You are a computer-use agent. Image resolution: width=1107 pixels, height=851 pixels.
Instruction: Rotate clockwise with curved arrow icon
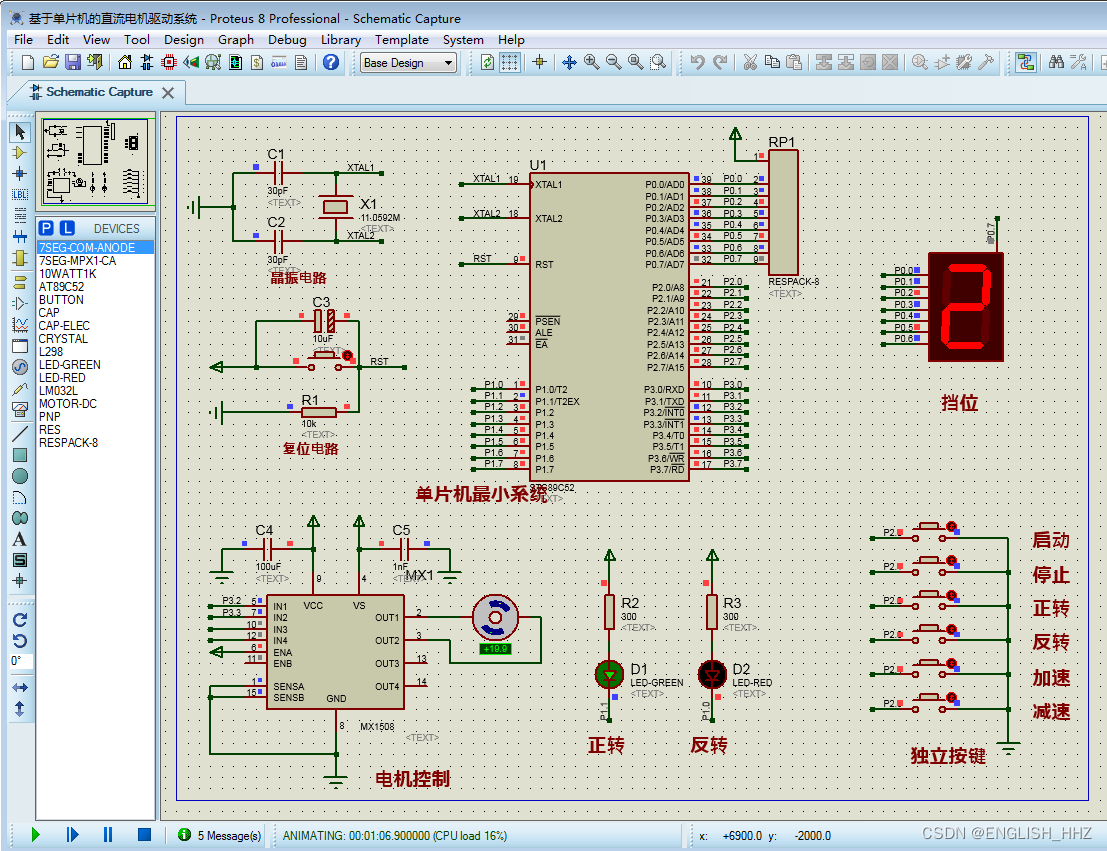coord(20,619)
